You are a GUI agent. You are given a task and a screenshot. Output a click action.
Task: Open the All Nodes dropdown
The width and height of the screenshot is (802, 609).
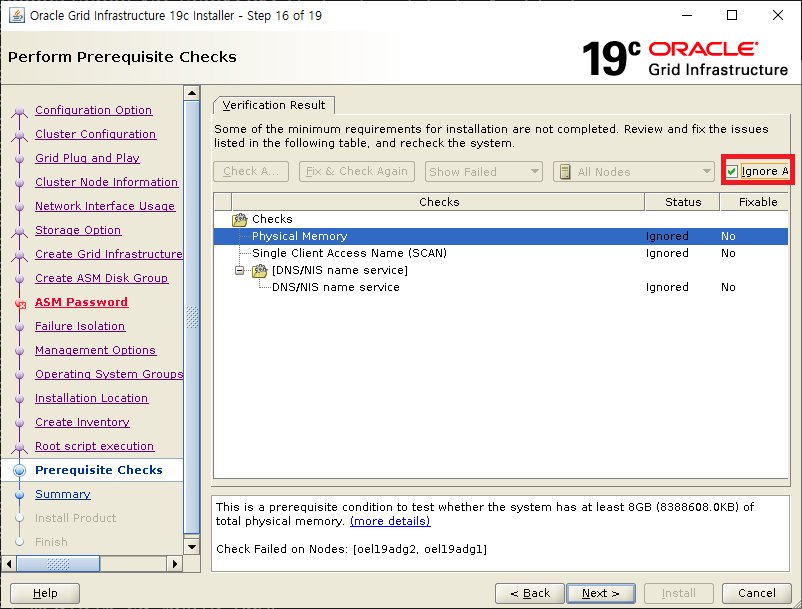pyautogui.click(x=633, y=171)
